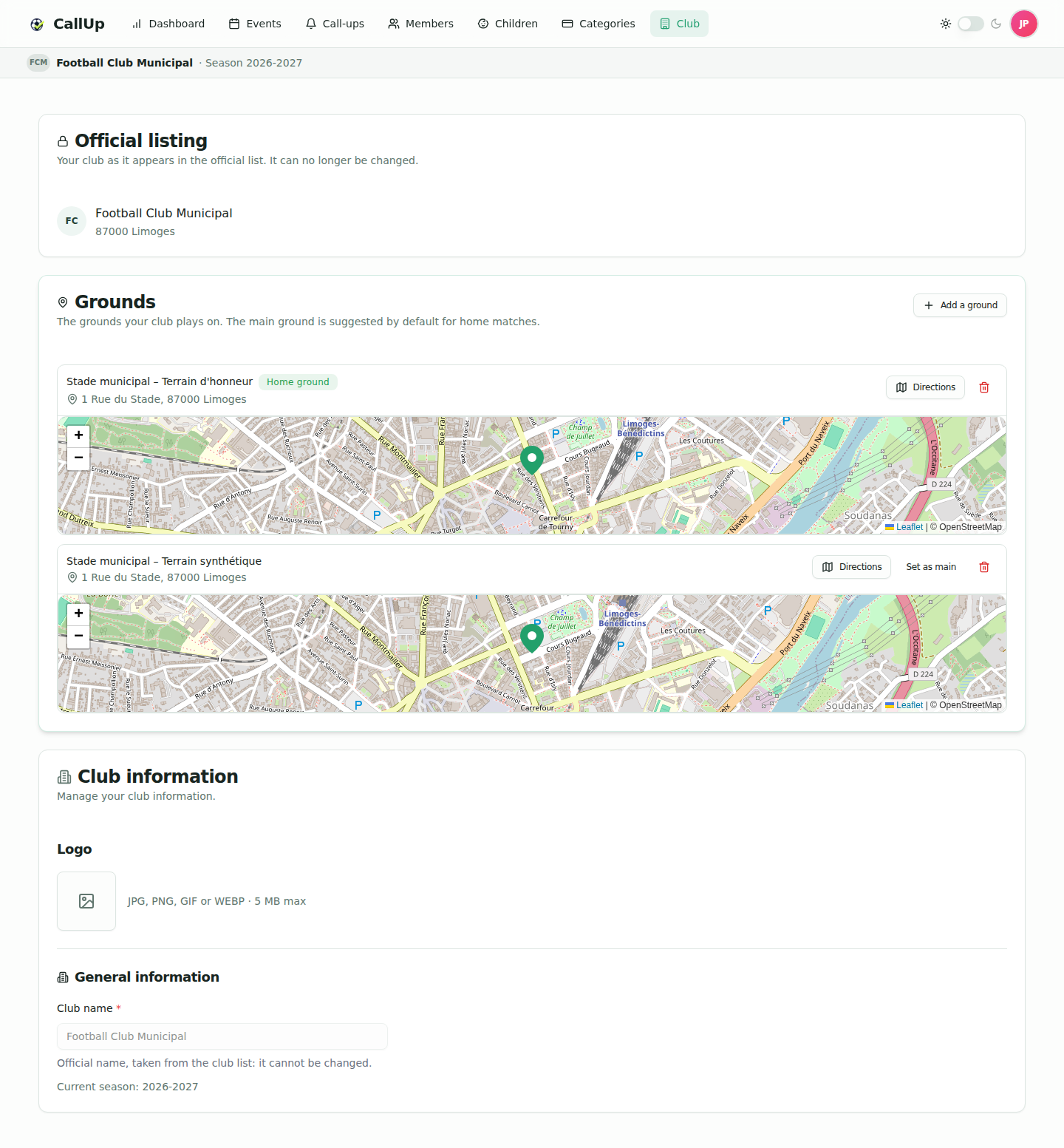Go to the Events section

pyautogui.click(x=255, y=24)
